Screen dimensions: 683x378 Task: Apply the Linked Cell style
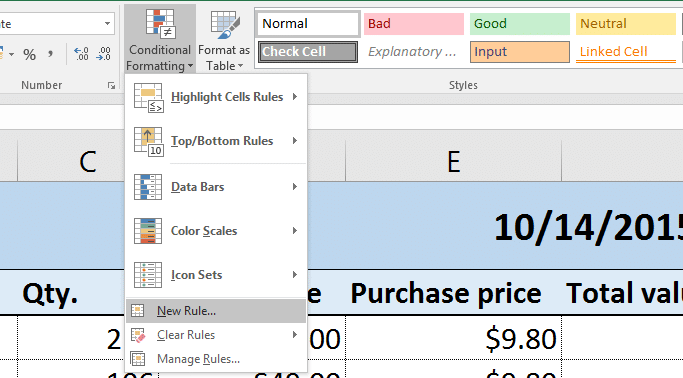coord(626,52)
